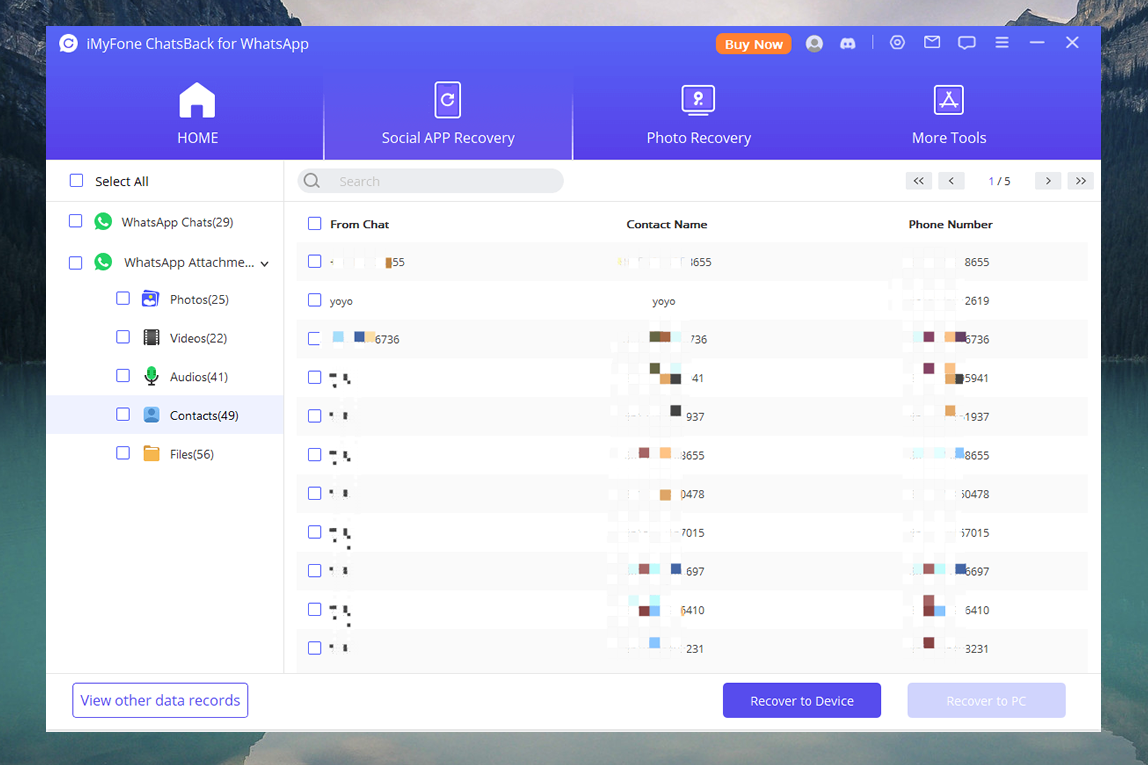Check the Files(56) checkbox
This screenshot has width=1148, height=765.
(x=123, y=453)
